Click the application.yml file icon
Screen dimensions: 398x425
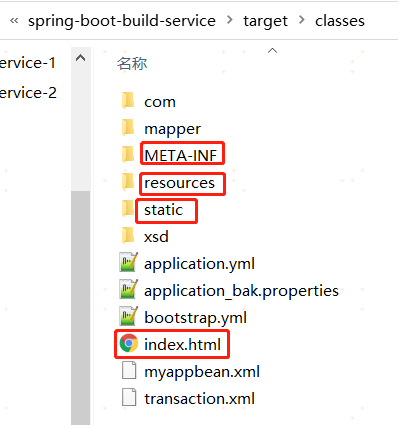(x=129, y=263)
